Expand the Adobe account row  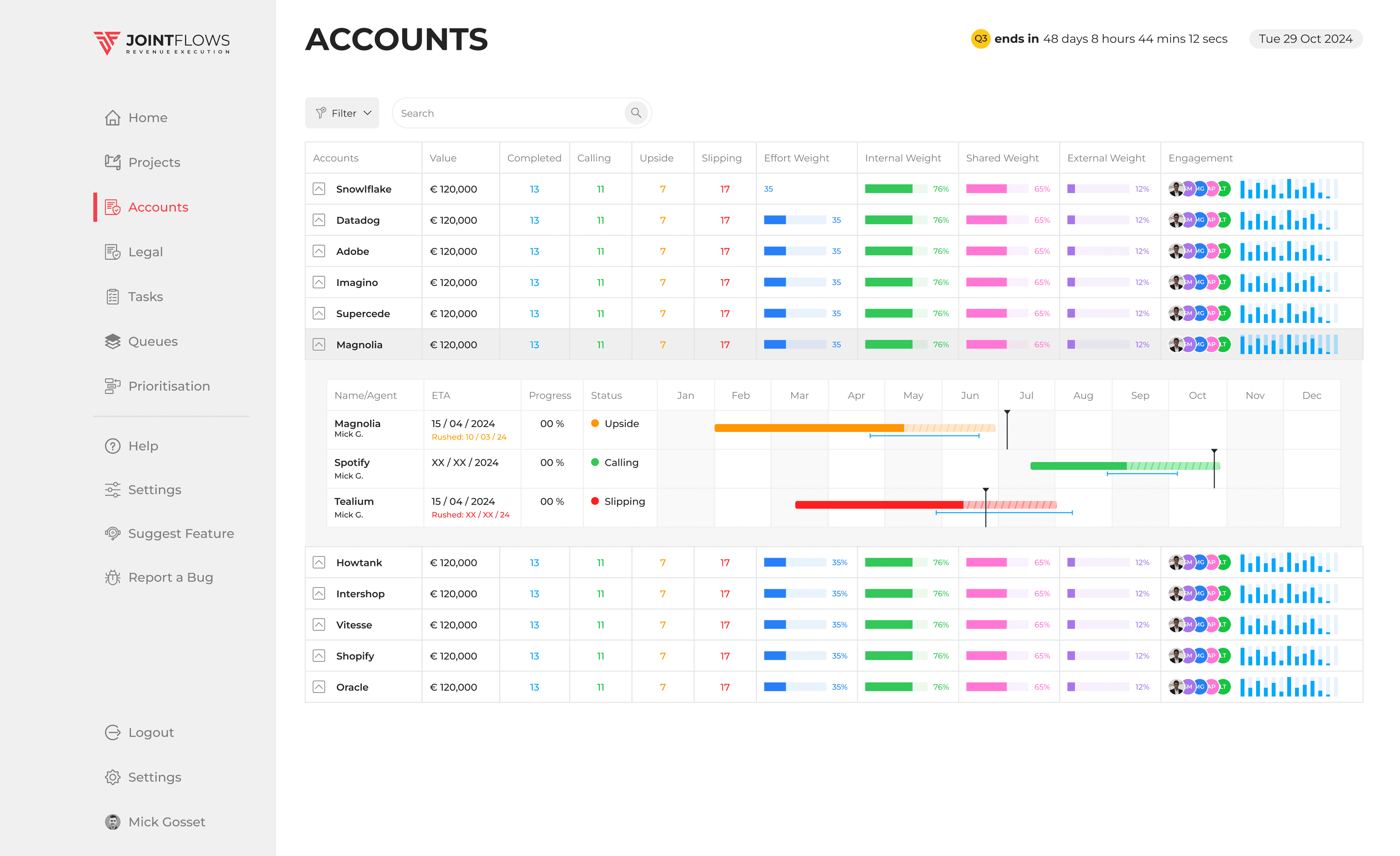319,251
